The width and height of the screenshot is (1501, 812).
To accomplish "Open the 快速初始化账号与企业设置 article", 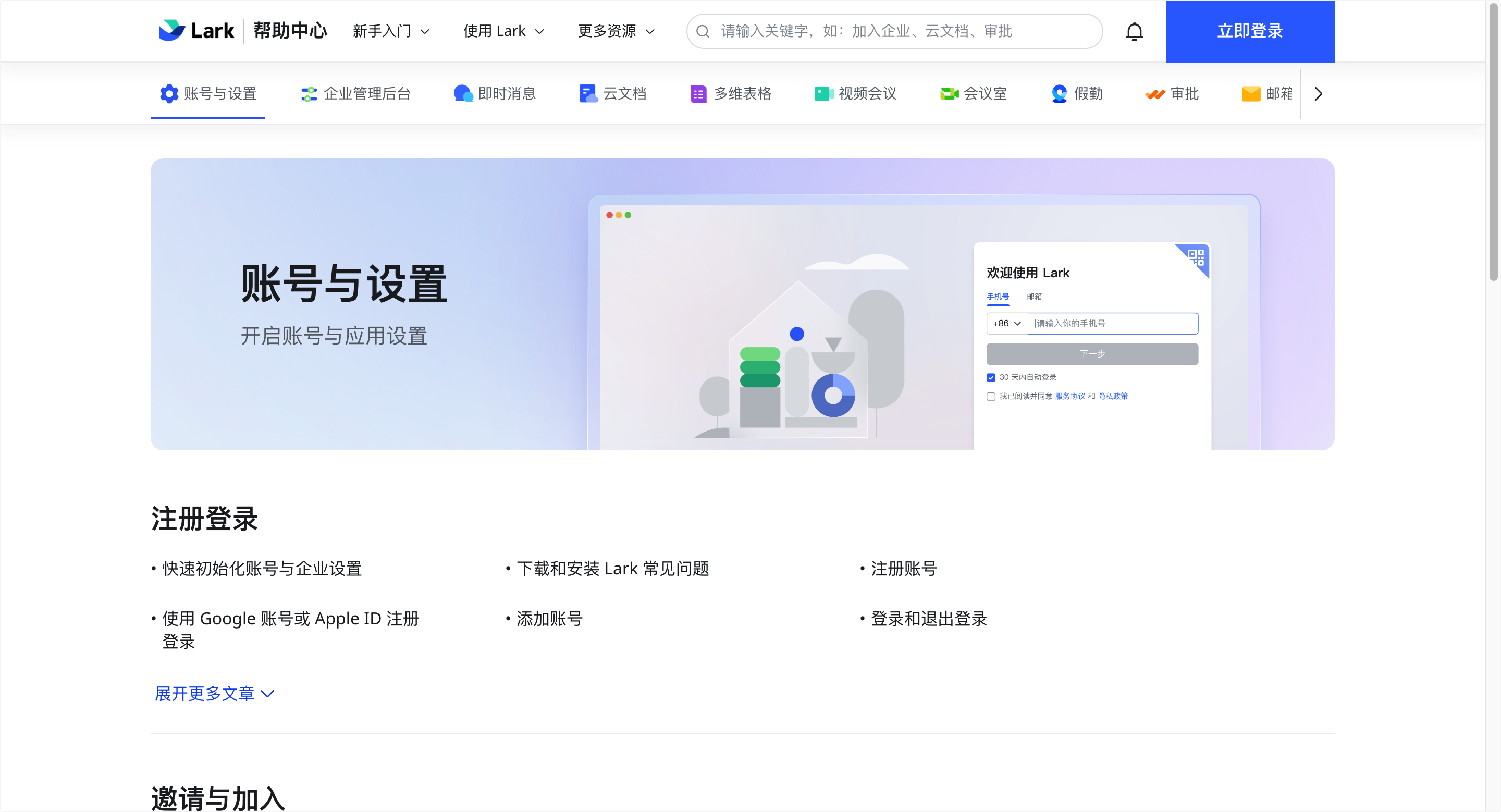I will 262,569.
